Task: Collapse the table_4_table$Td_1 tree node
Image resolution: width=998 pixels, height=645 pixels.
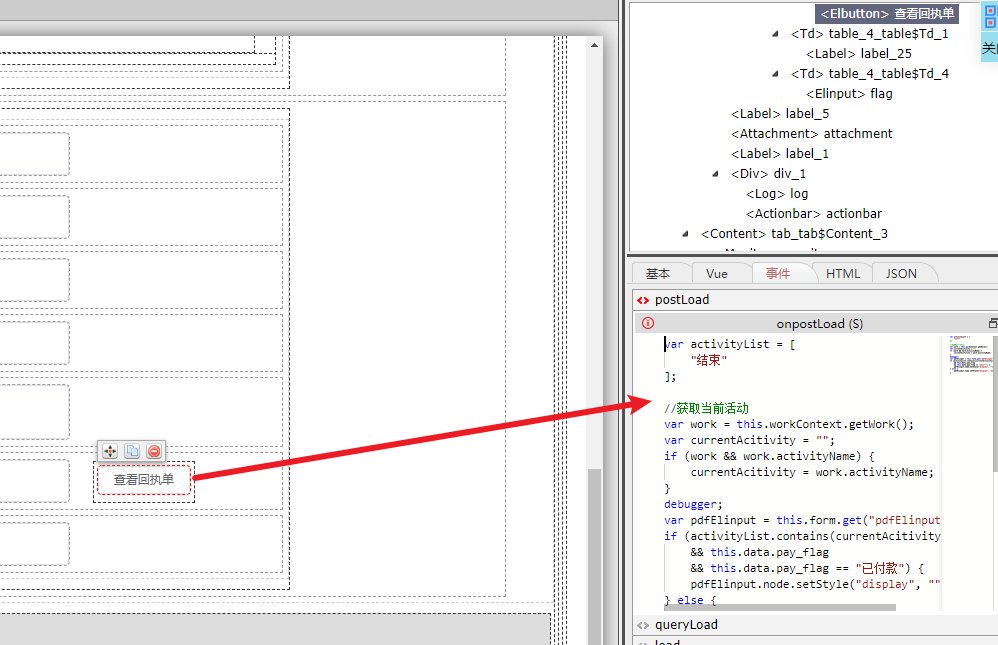Action: (x=776, y=34)
